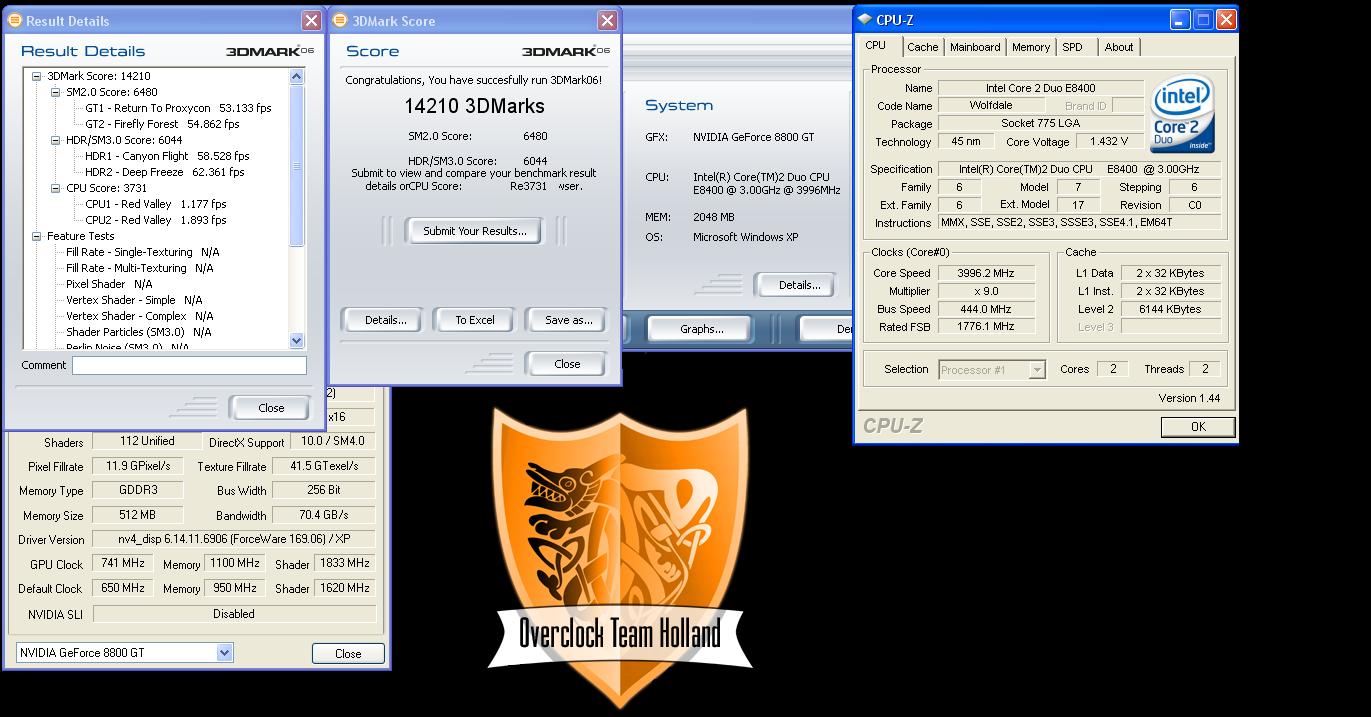This screenshot has width=1371, height=717.
Task: Click the GPU Clock 741 MHz field
Action: pos(122,564)
